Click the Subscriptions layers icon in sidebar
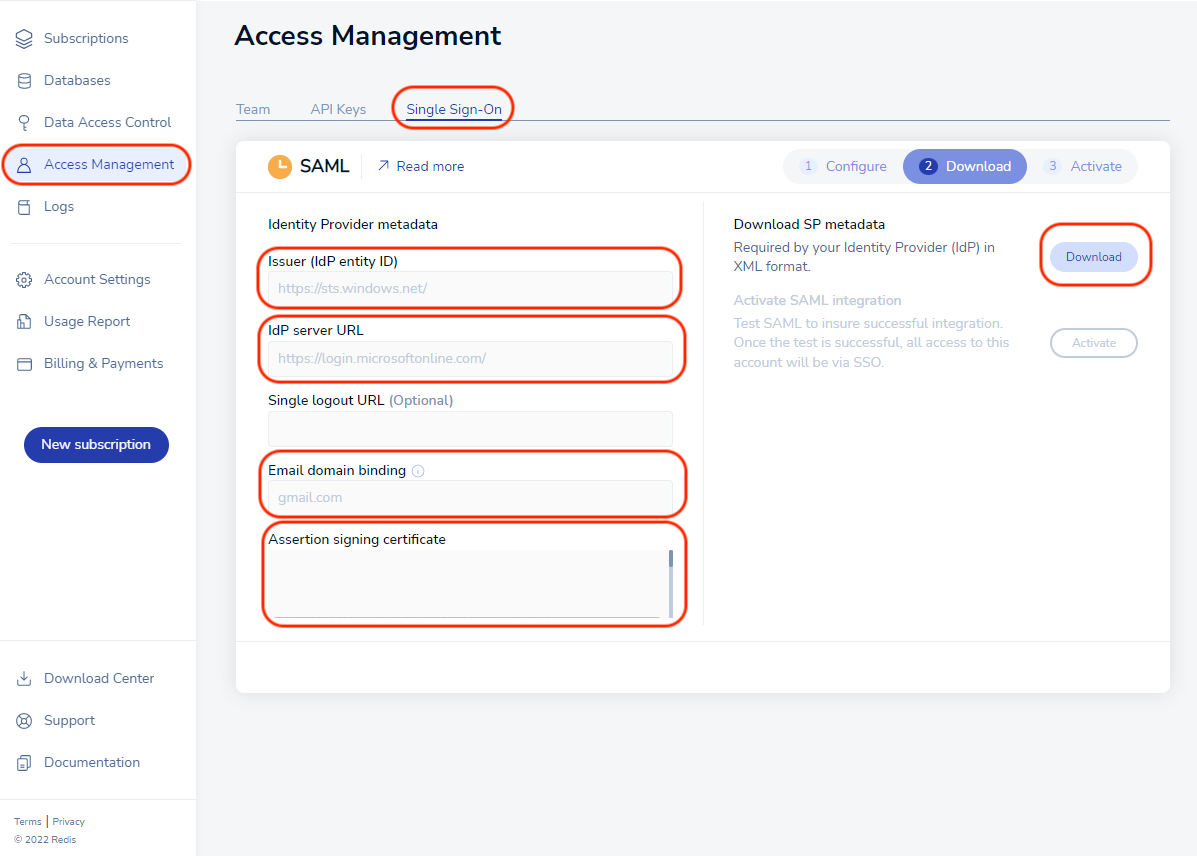The width and height of the screenshot is (1197, 856). pos(24,39)
